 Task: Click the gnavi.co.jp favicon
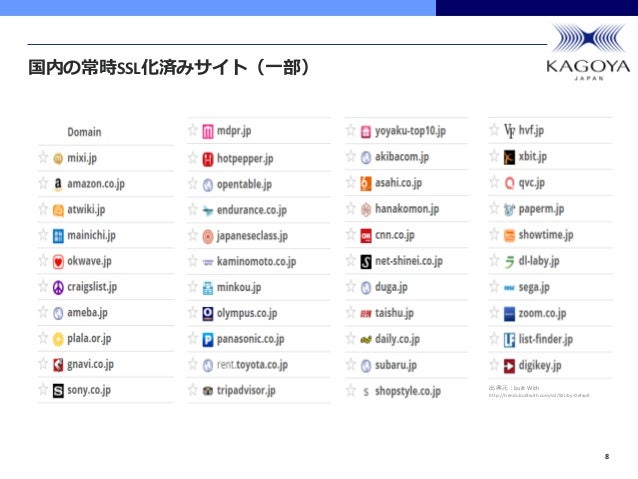tap(58, 365)
